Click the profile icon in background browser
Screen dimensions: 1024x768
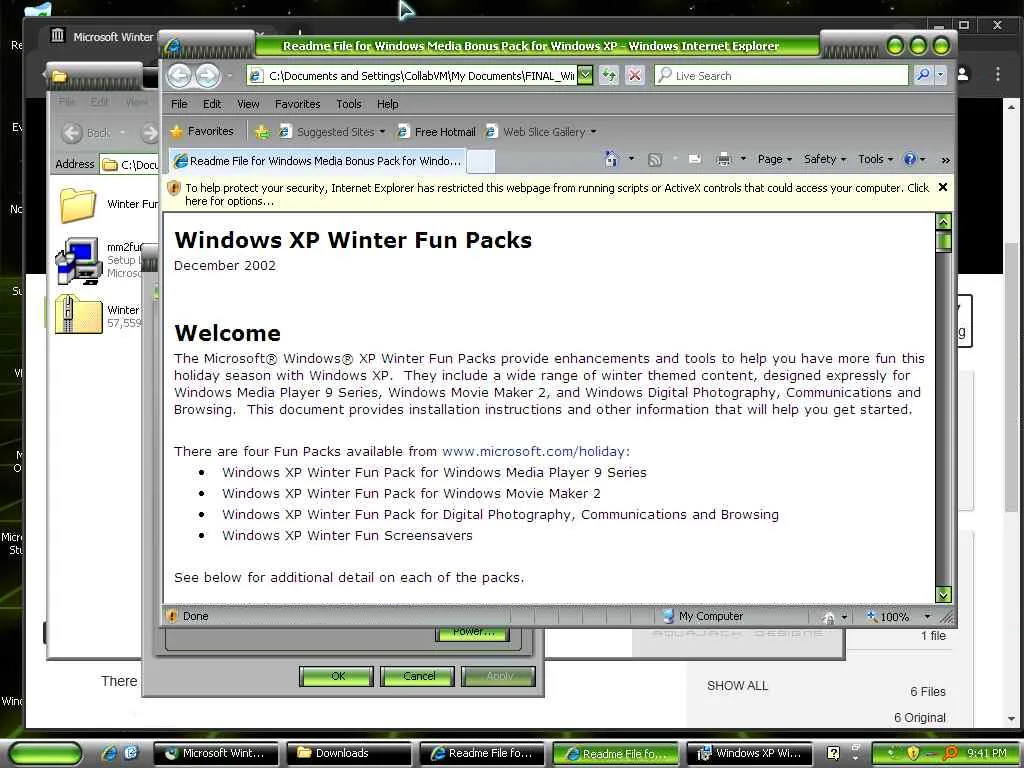(x=963, y=74)
